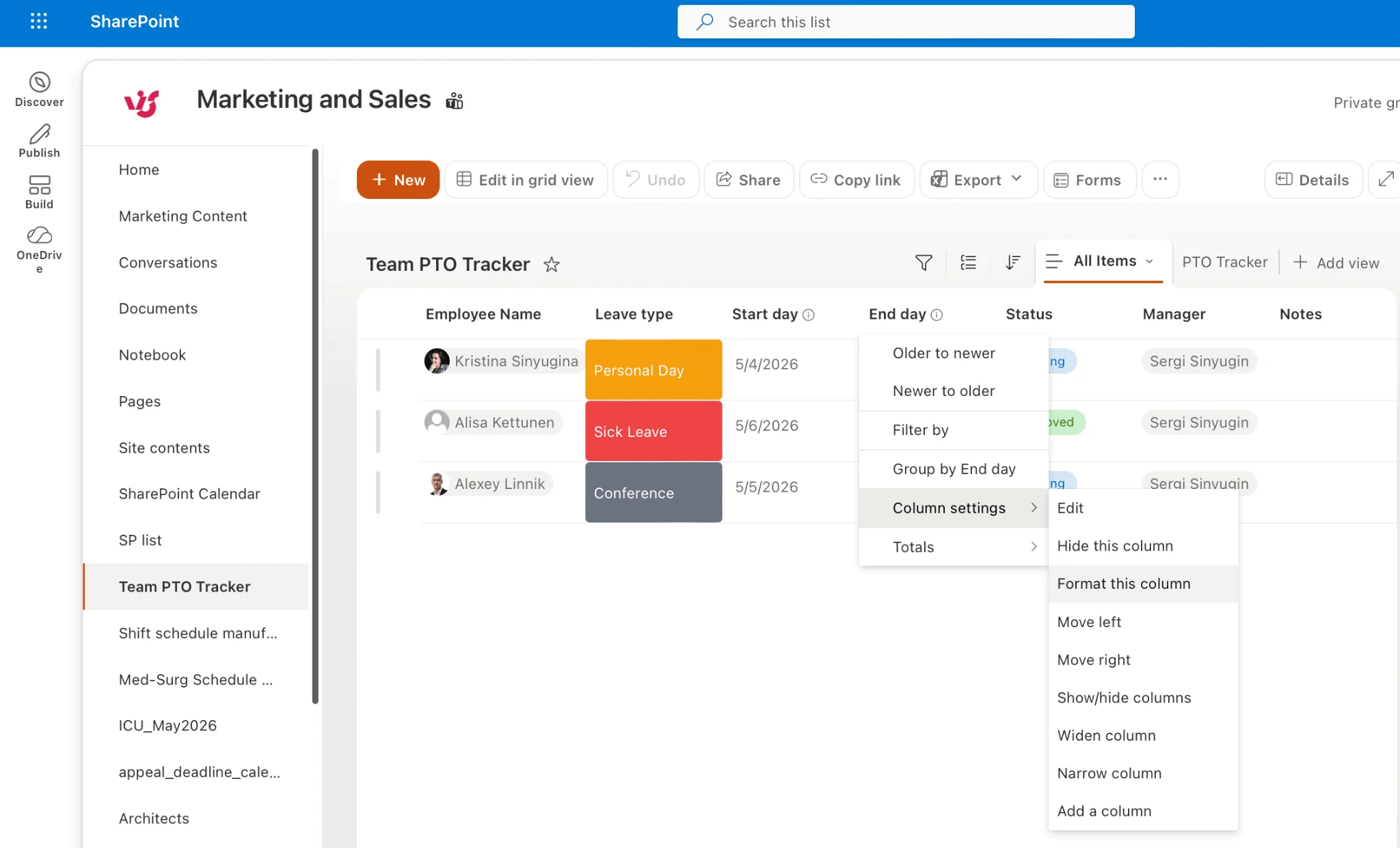The image size is (1400, 848).
Task: Click Alexey Linnik's avatar
Action: point(437,483)
